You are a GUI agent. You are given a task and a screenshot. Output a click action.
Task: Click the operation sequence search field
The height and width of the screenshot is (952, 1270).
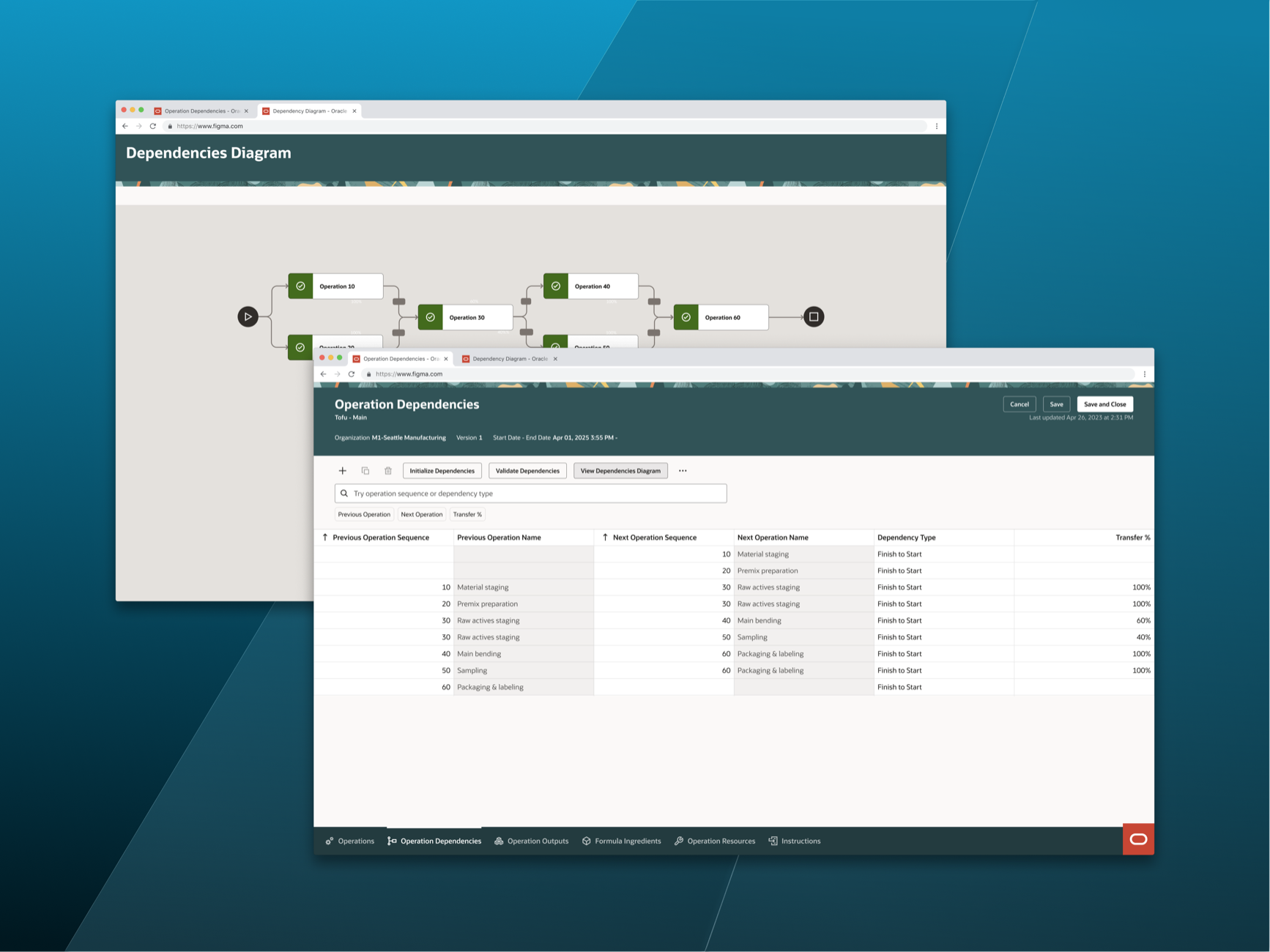click(531, 494)
